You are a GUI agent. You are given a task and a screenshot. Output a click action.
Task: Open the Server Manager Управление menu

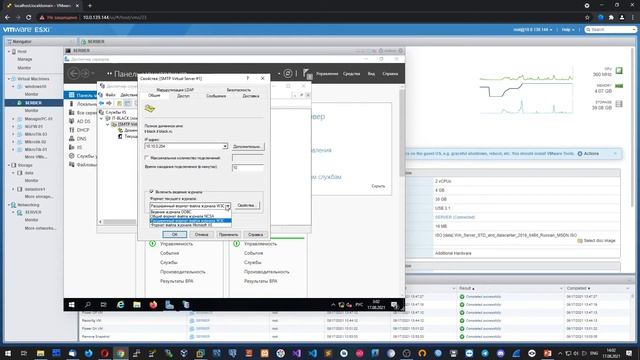(x=327, y=74)
